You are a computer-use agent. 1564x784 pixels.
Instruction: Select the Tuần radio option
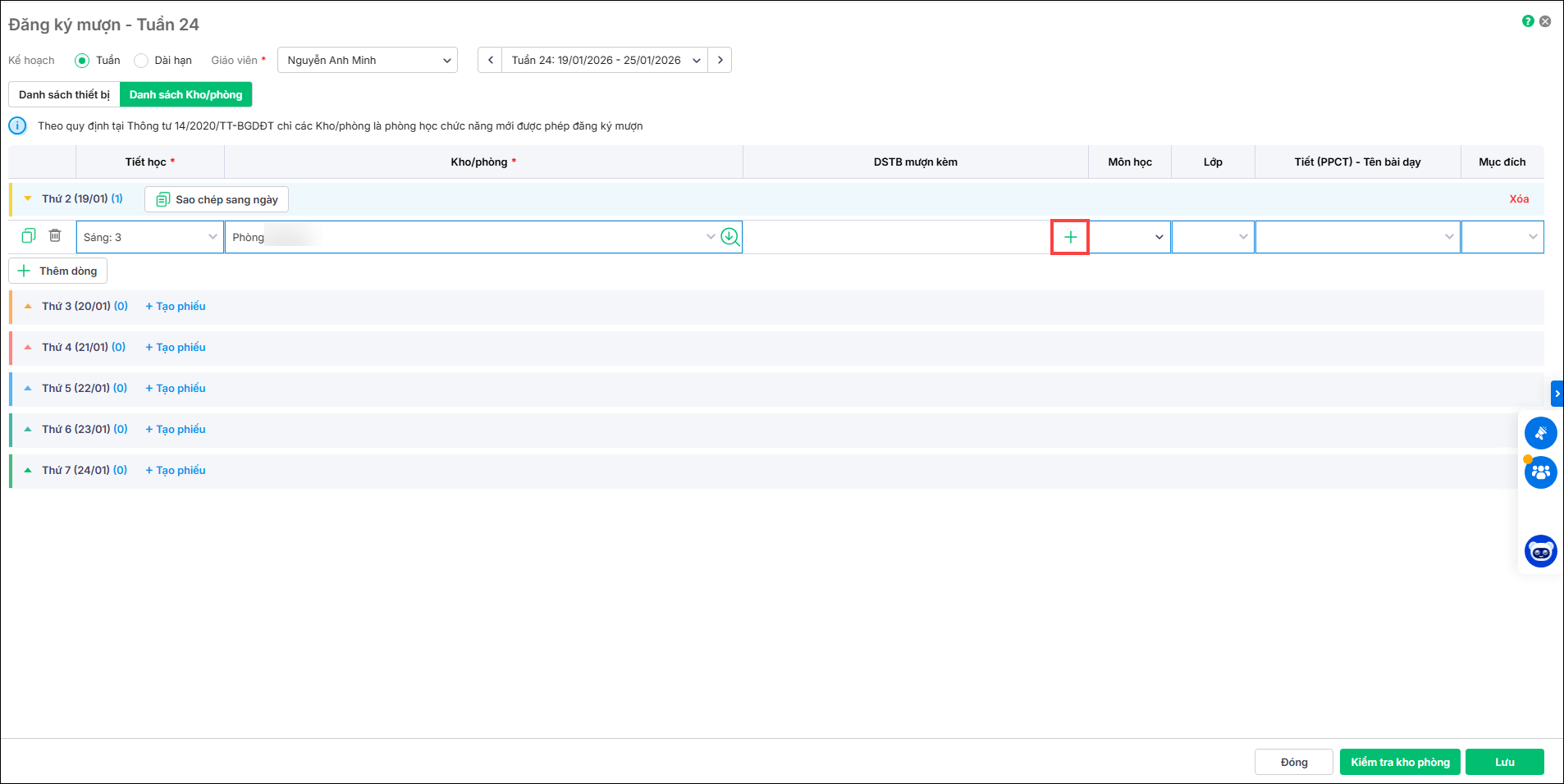point(82,61)
